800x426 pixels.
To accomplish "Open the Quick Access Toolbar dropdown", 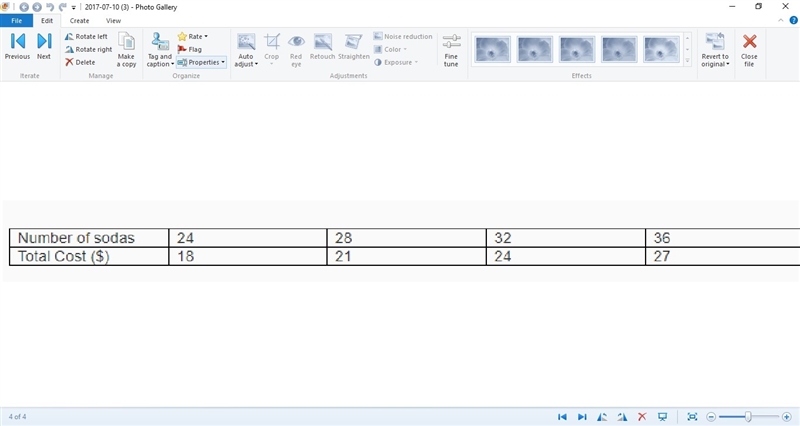I will click(73, 8).
